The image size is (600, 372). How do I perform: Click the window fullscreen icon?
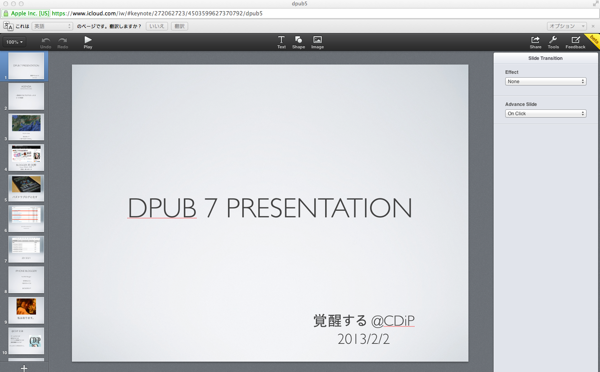[595, 3]
